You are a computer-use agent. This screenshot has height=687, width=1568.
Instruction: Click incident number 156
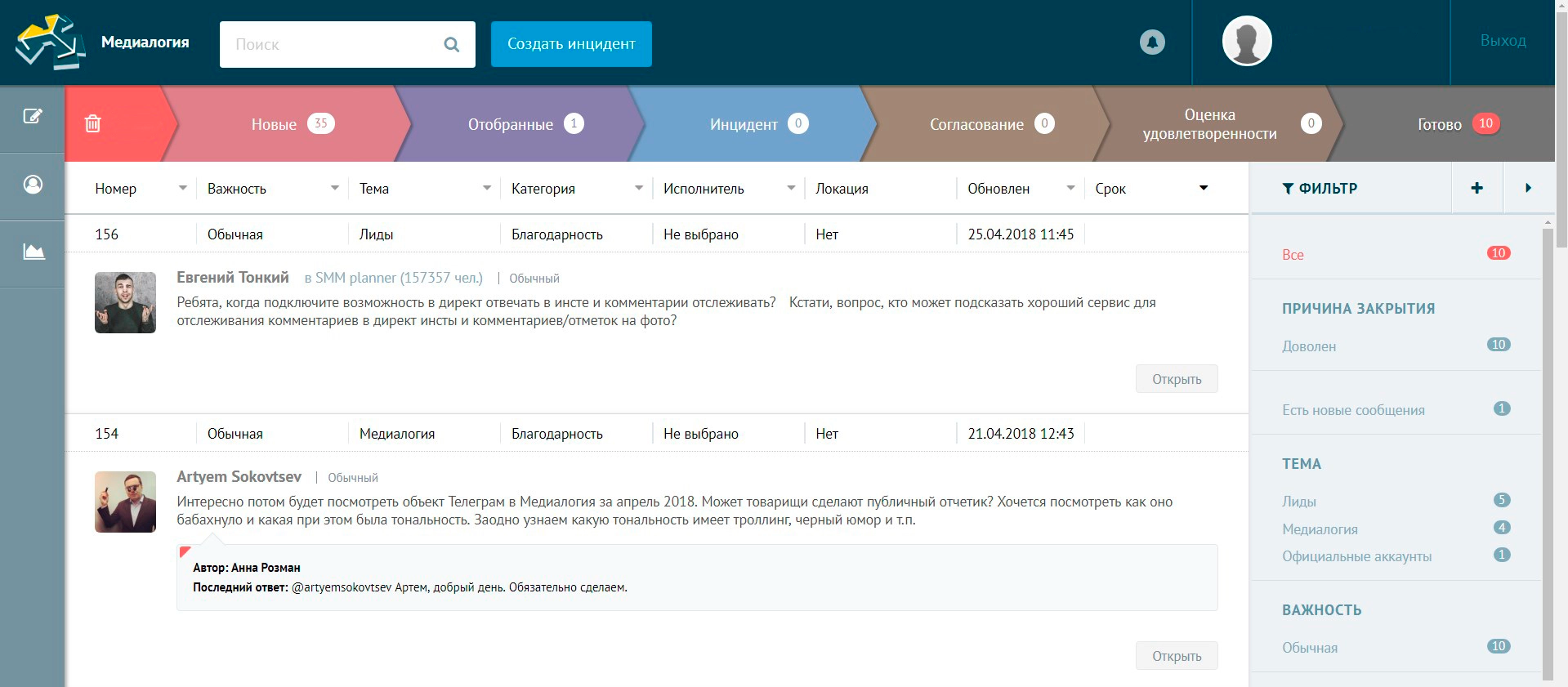107,234
